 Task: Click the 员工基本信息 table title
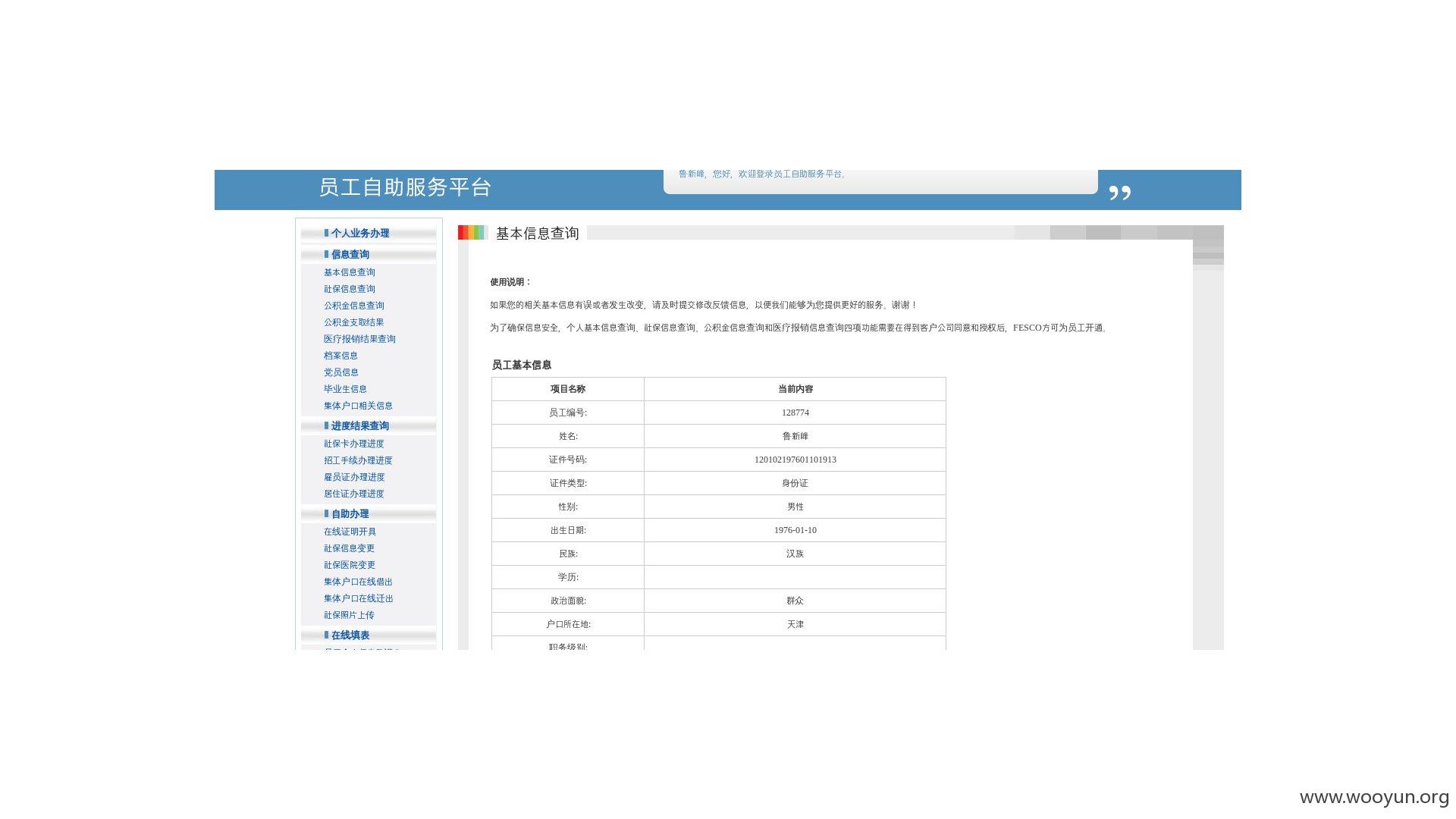(522, 366)
